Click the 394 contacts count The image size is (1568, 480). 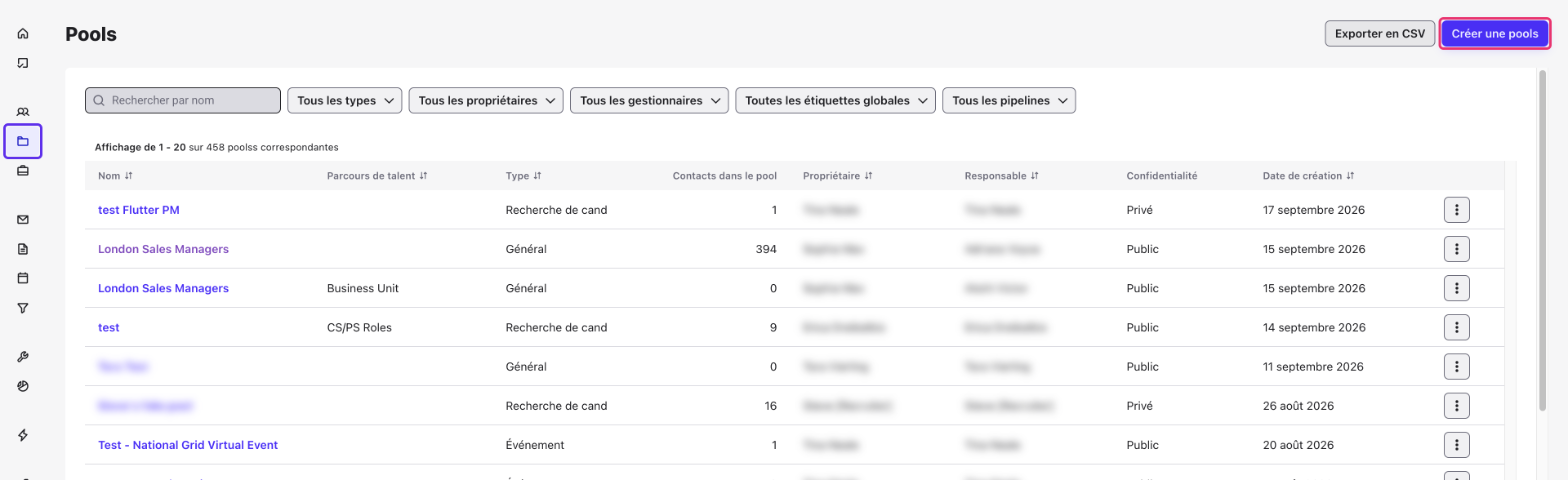pos(766,249)
